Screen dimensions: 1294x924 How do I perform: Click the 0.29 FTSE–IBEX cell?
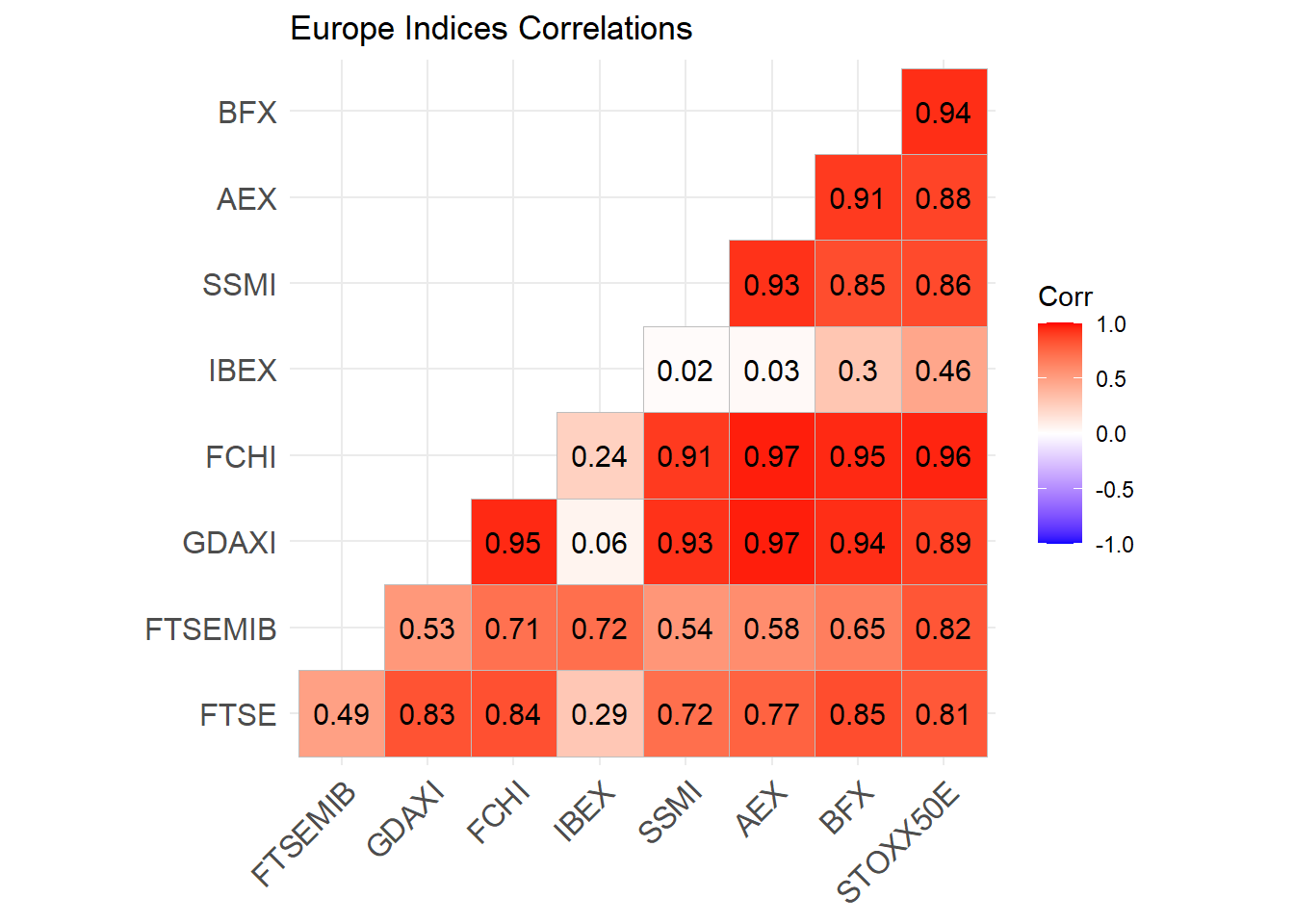[600, 714]
